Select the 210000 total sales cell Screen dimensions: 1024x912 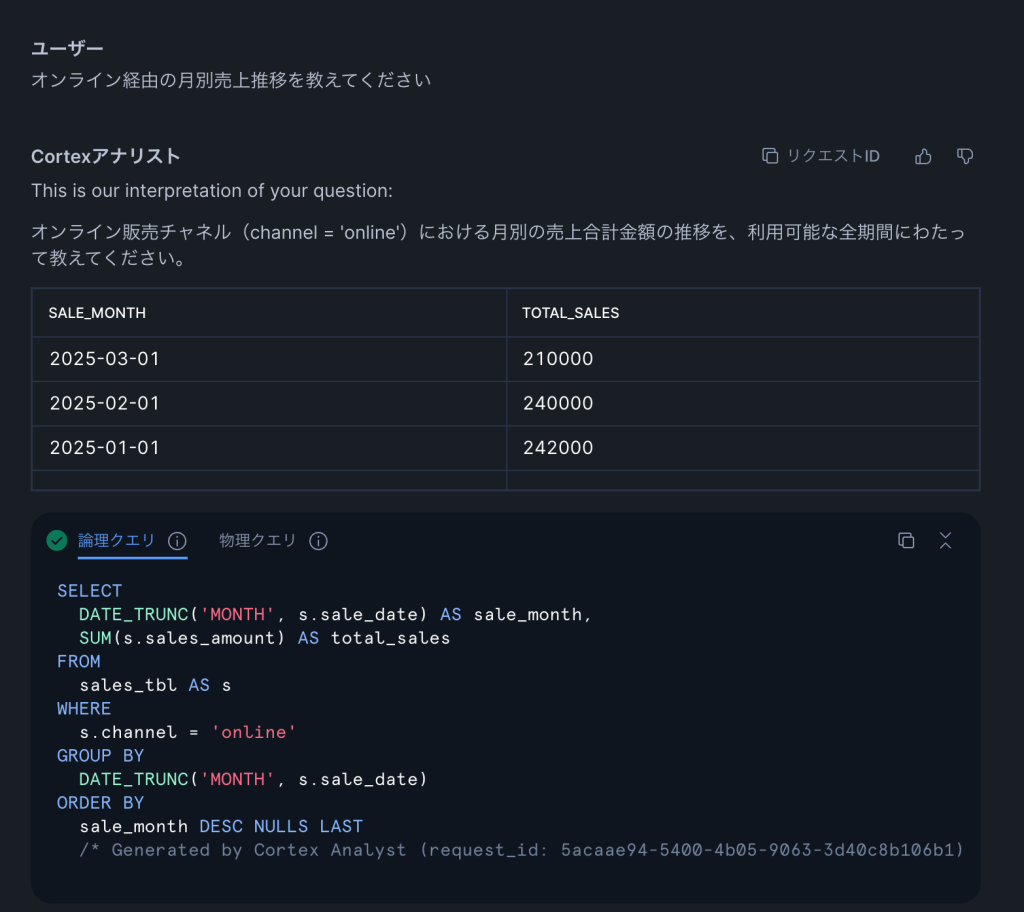coord(558,359)
